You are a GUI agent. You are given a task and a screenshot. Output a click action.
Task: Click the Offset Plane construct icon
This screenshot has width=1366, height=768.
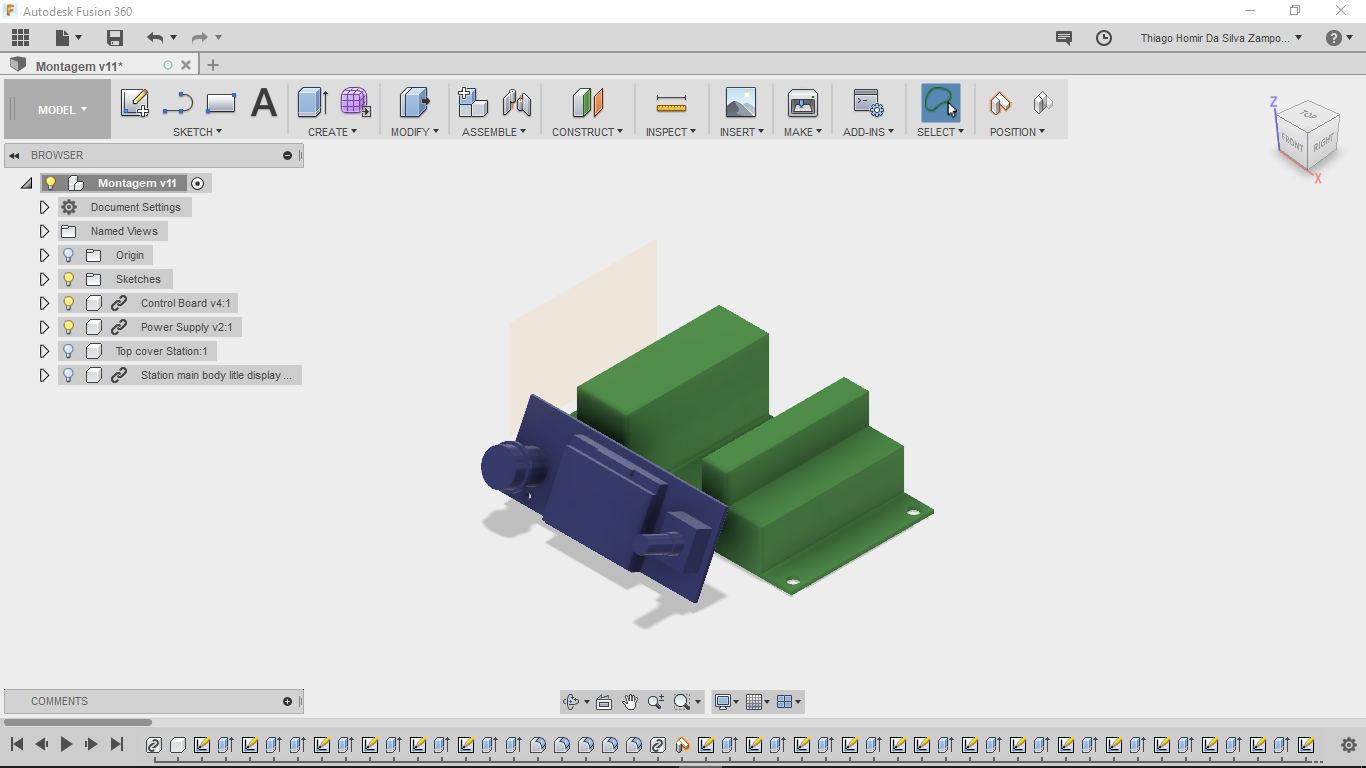[x=588, y=102]
